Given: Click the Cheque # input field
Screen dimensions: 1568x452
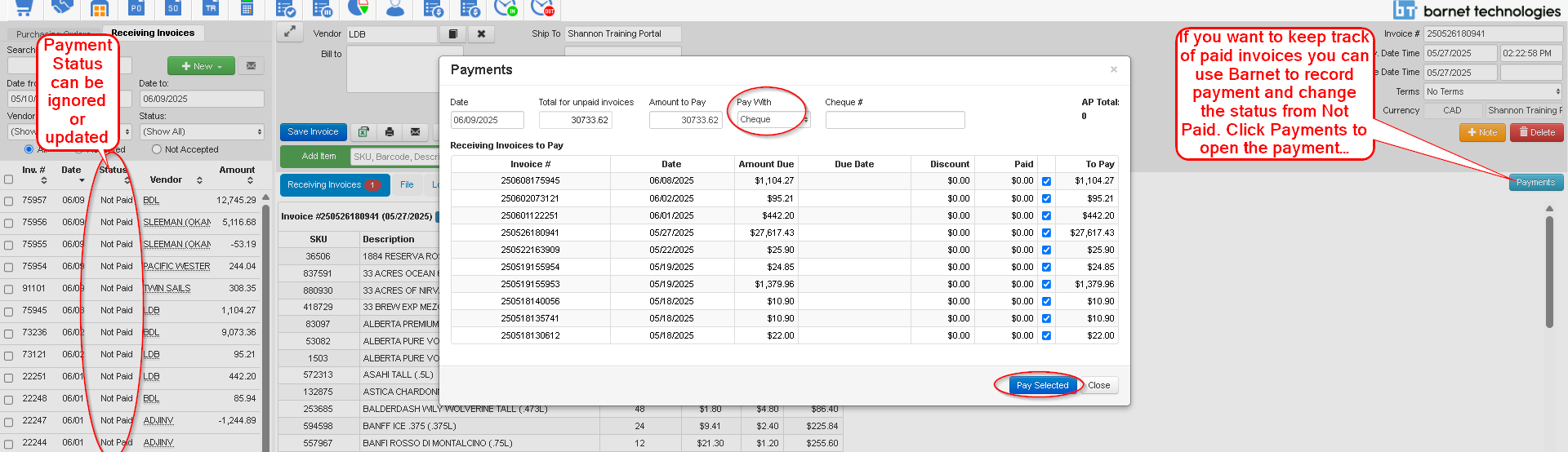Looking at the screenshot, I should coord(894,120).
